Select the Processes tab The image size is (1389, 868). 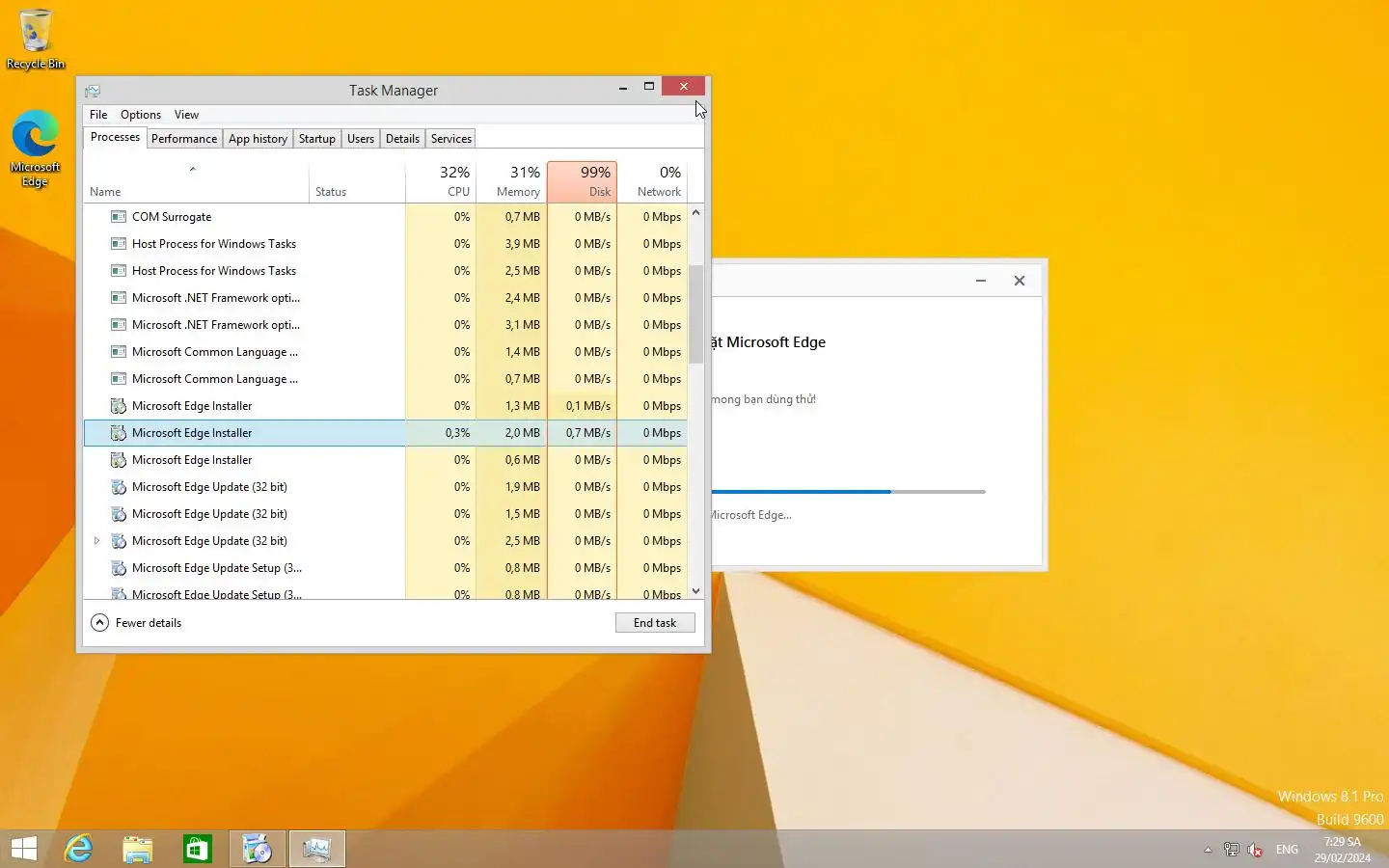(x=115, y=138)
